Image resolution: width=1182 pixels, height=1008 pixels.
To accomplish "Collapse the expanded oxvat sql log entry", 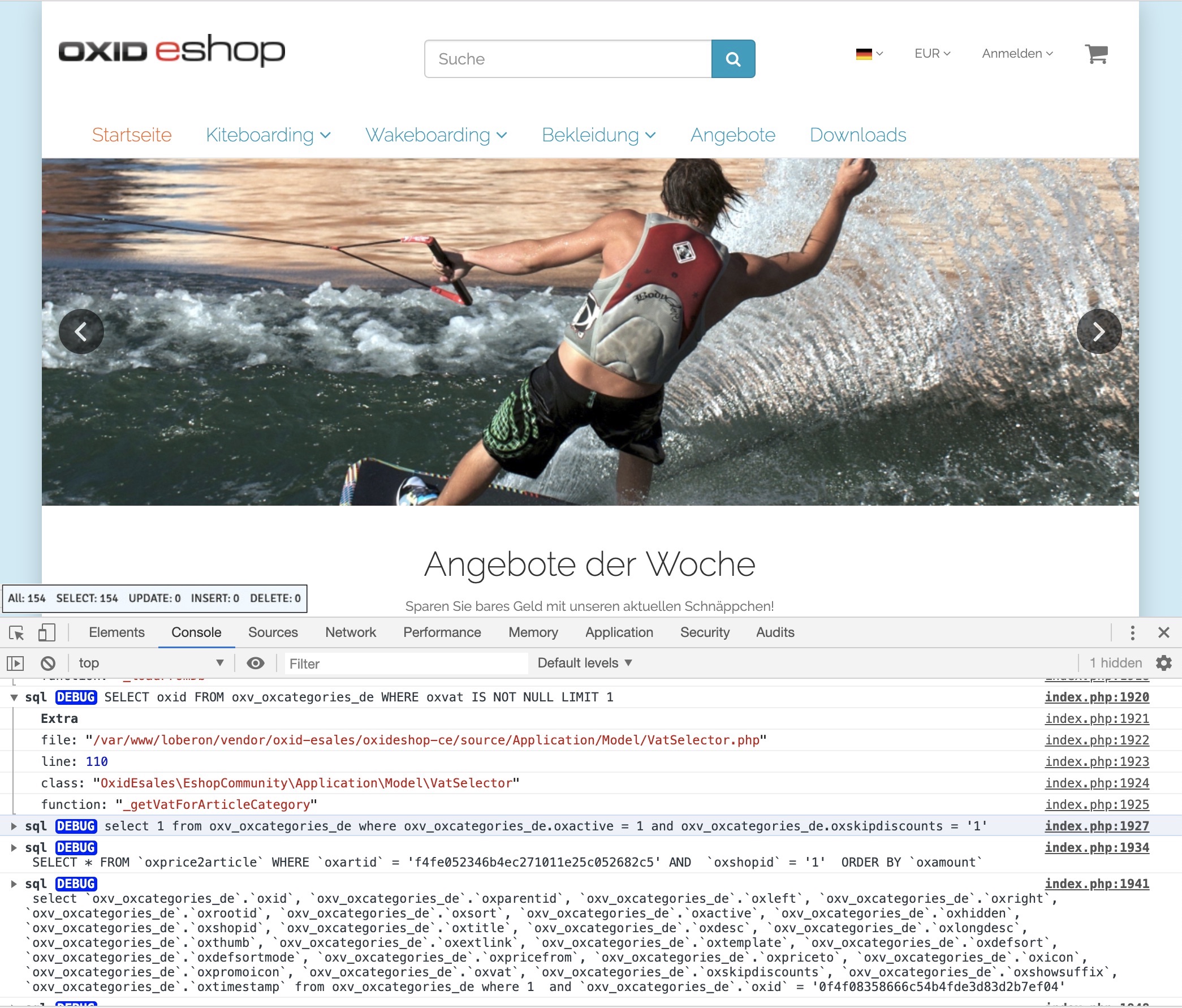I will [x=14, y=697].
